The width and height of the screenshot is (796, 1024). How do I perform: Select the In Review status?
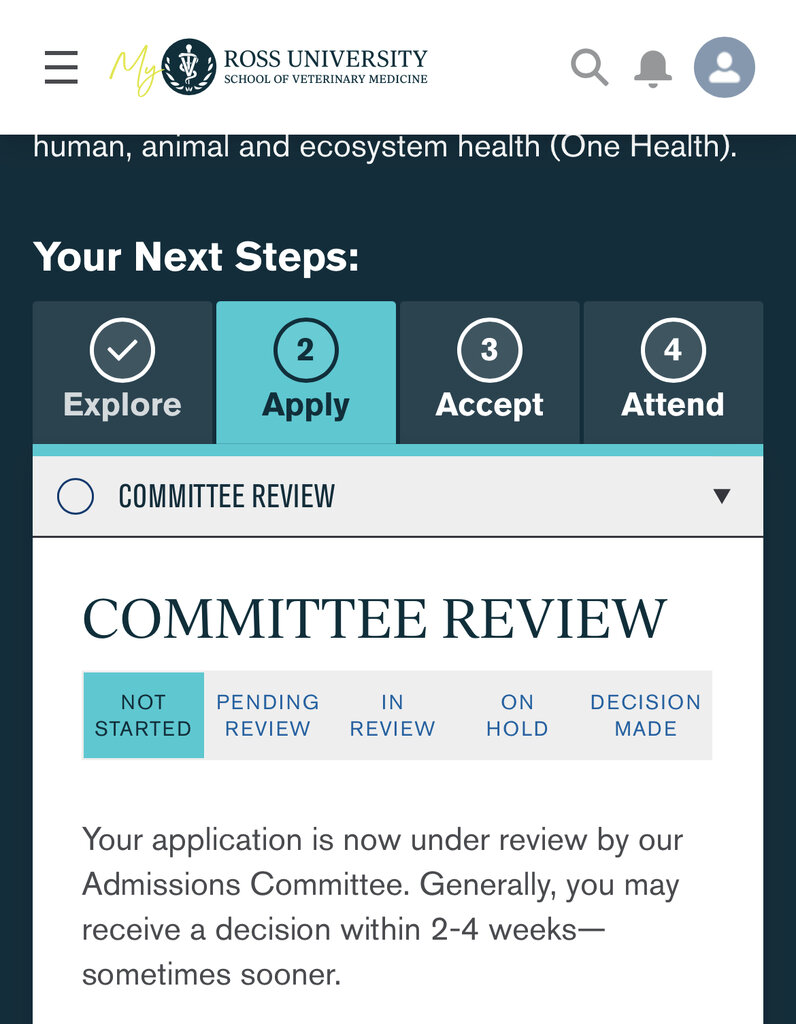pyautogui.click(x=392, y=715)
